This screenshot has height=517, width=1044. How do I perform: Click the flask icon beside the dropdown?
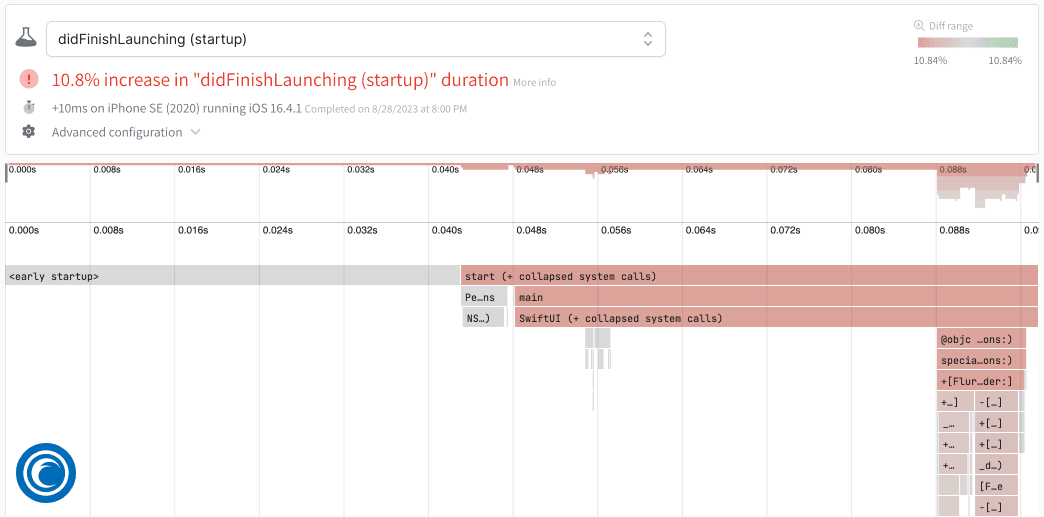pos(26,39)
